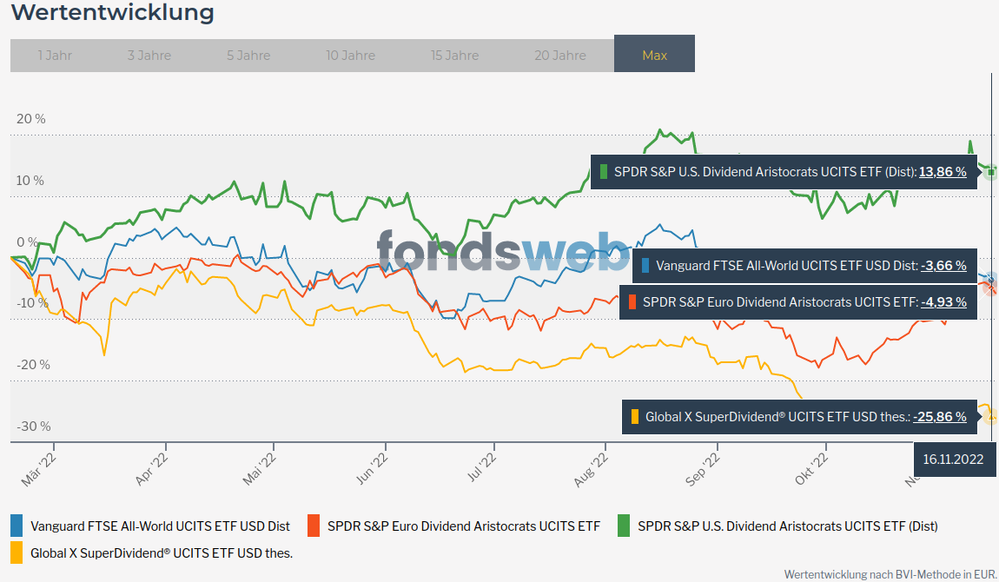Select the 20 Jahre tab
This screenshot has width=999, height=582.
point(560,55)
